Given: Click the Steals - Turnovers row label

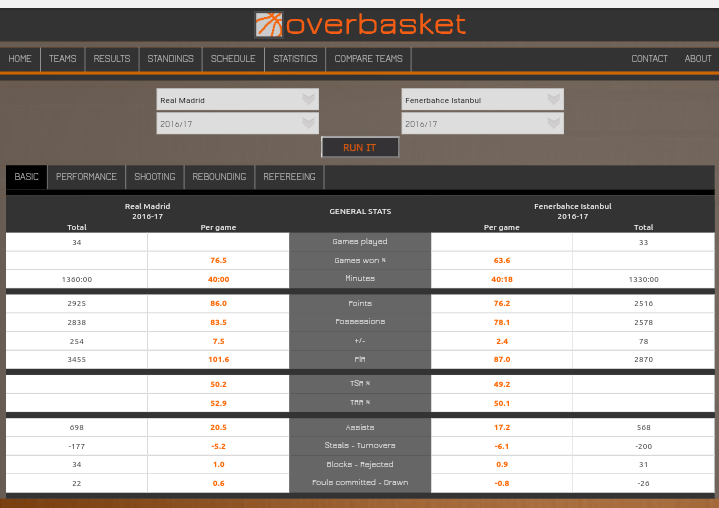Looking at the screenshot, I should [x=360, y=446].
